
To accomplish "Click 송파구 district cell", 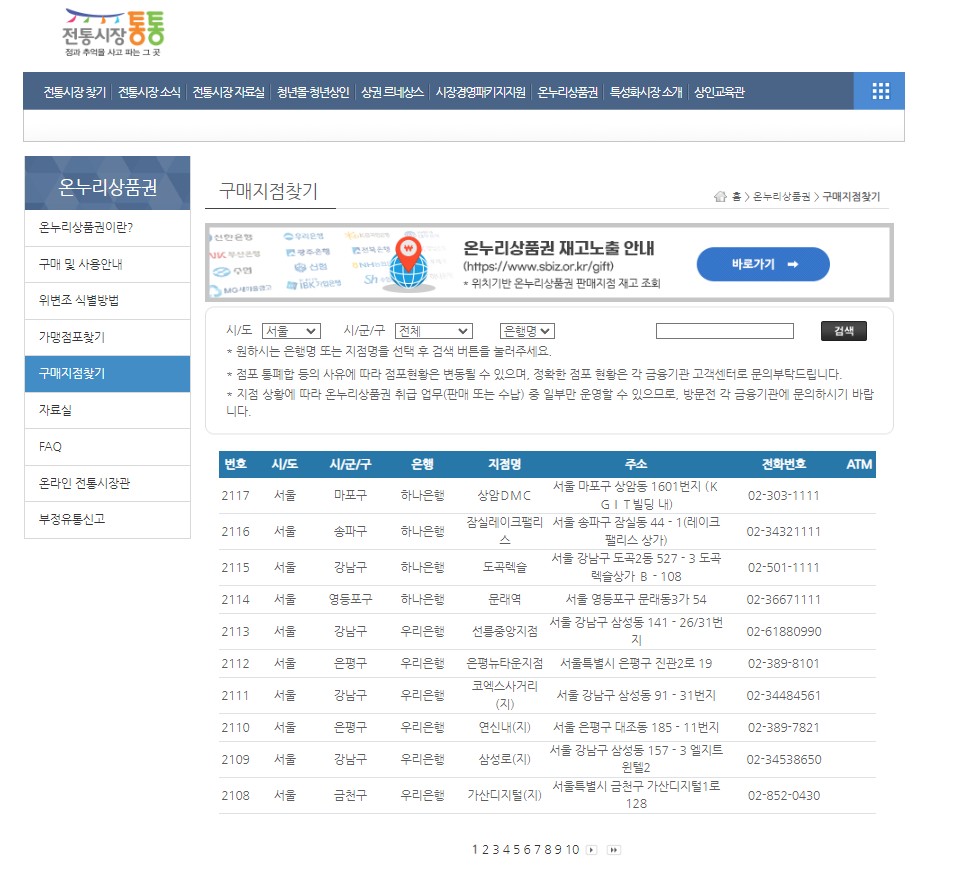I will click(350, 531).
